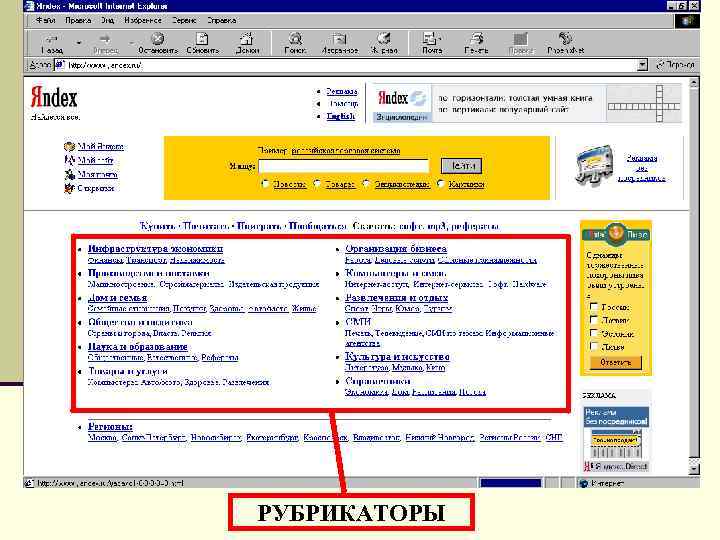The width and height of the screenshot is (720, 540).
Task: Open the Избранное menu in menu bar
Action: coord(143,20)
